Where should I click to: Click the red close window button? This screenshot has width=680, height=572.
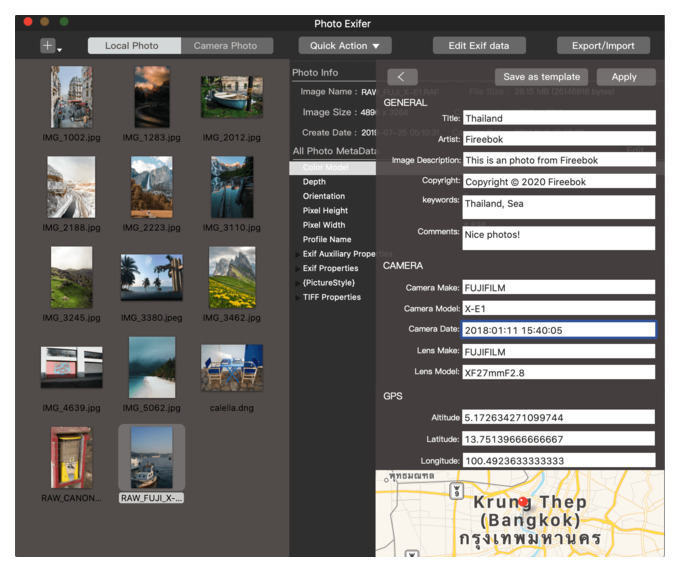[28, 21]
